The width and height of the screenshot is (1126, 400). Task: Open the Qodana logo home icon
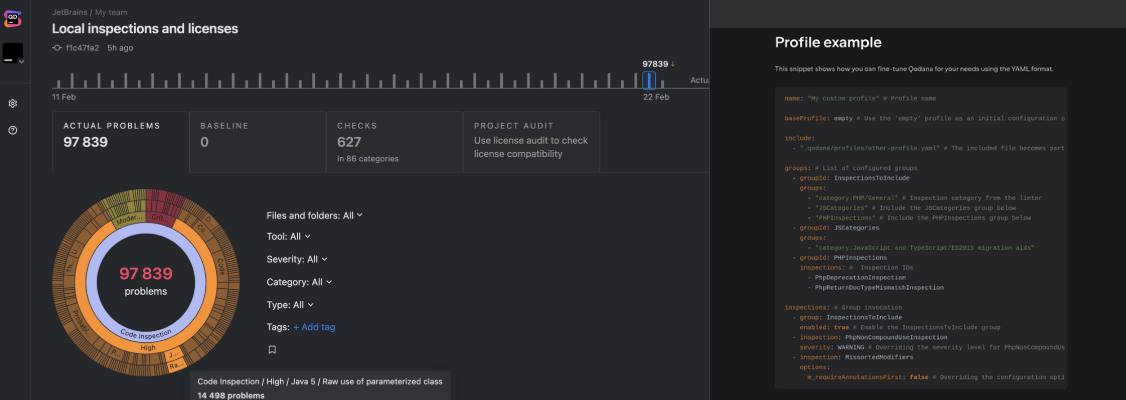point(12,19)
